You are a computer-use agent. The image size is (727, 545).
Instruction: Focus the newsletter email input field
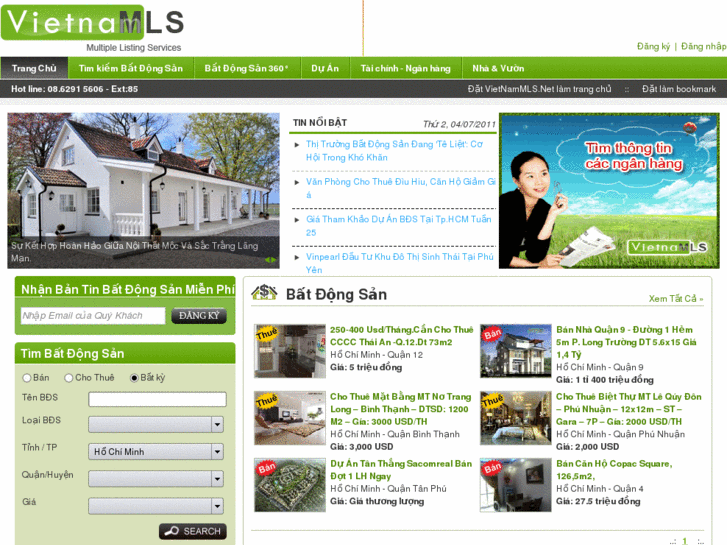(93, 315)
